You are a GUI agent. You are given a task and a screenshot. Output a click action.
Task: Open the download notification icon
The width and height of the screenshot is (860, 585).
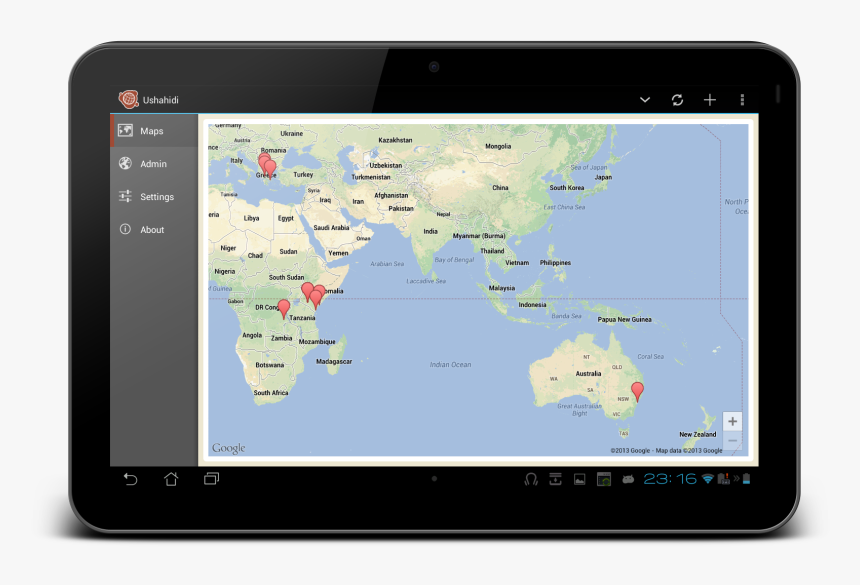click(555, 479)
